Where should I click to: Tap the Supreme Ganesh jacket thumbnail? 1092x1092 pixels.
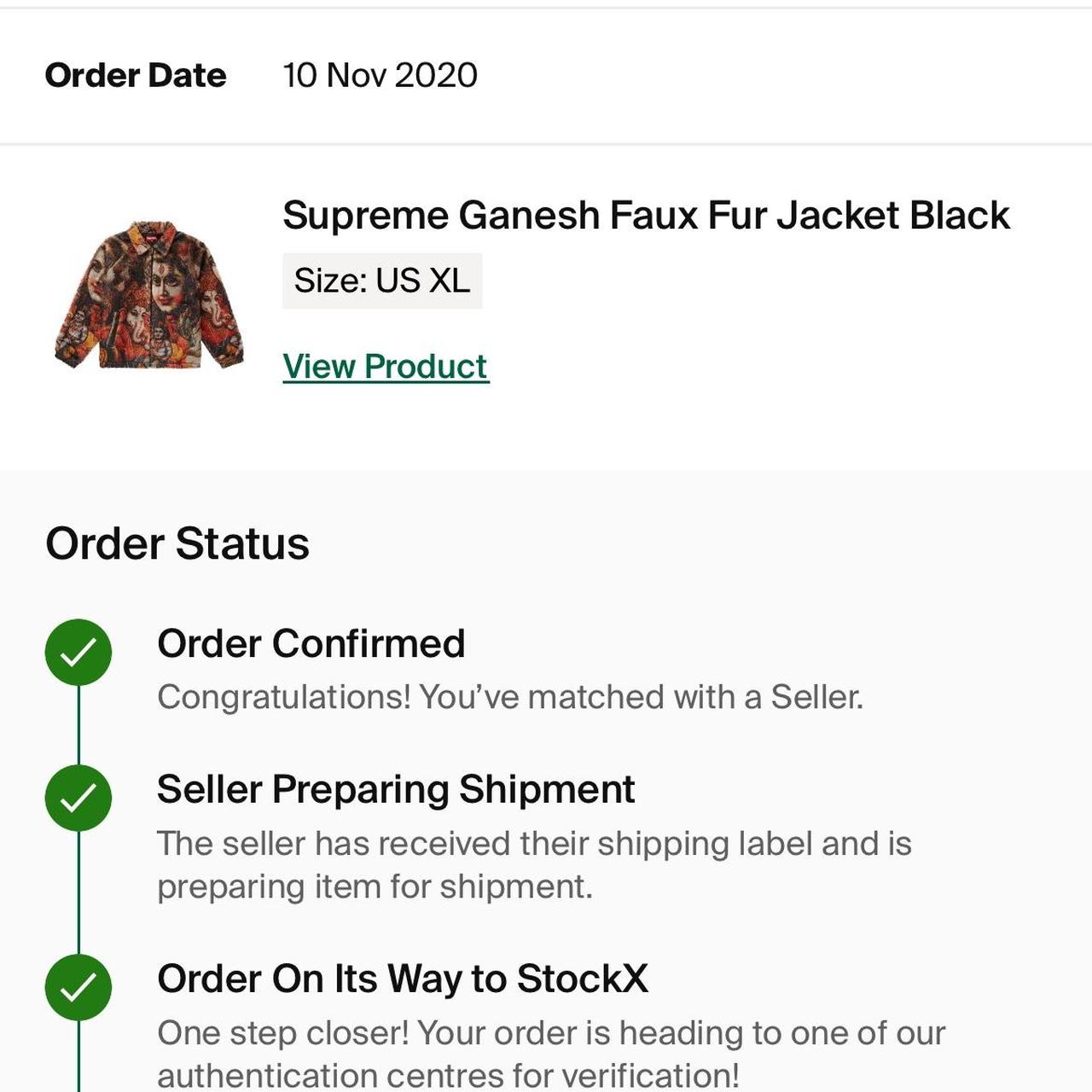(x=149, y=295)
